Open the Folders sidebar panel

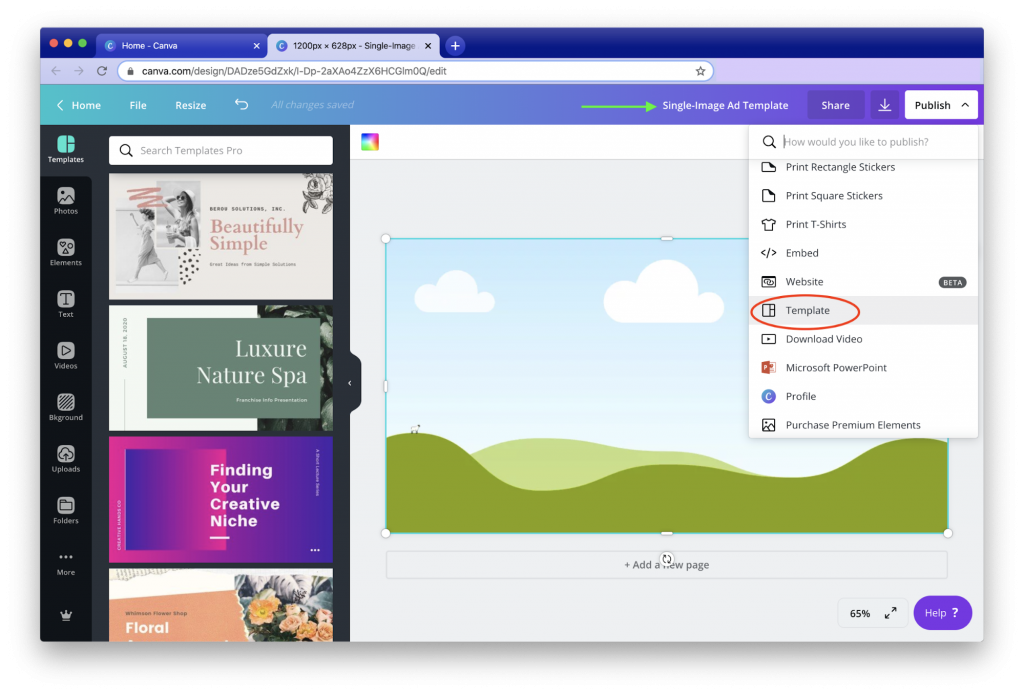pyautogui.click(x=66, y=510)
